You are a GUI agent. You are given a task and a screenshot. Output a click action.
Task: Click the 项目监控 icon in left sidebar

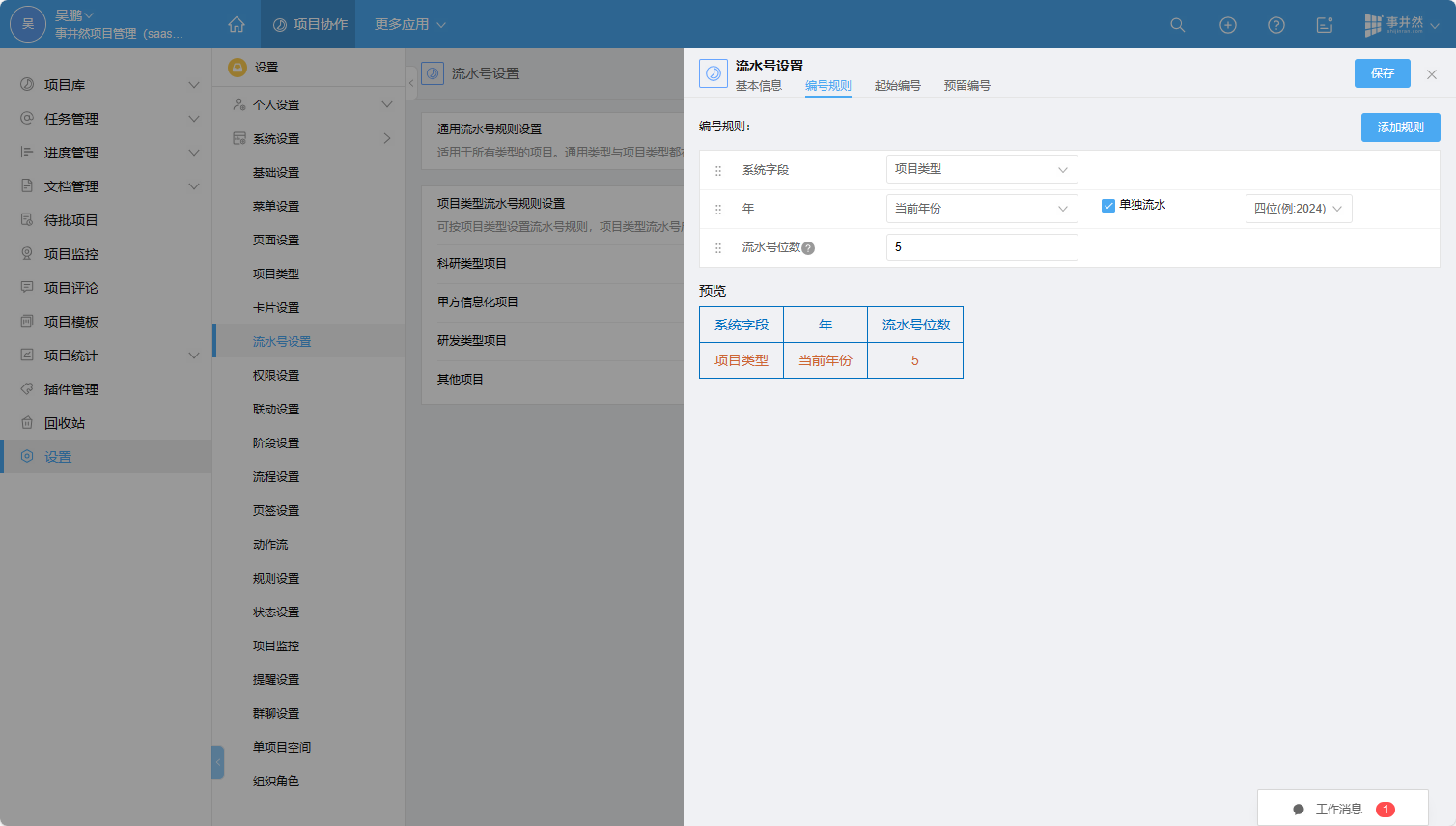coord(27,254)
